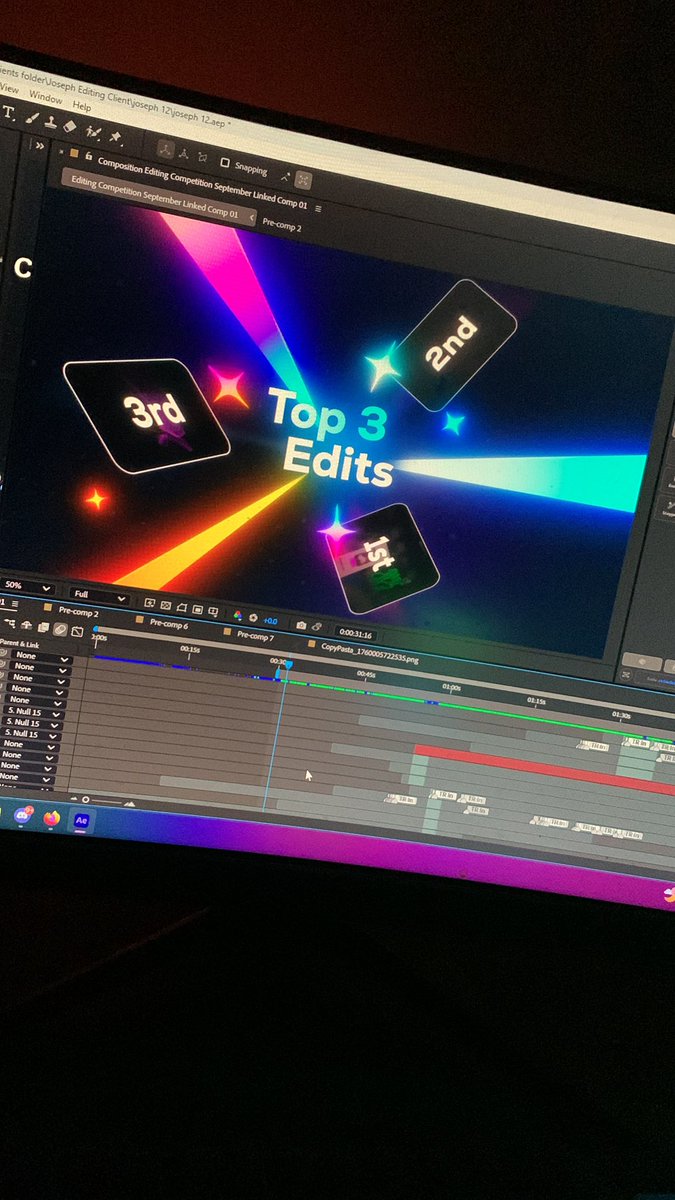Select the Brush tool
Screen dimensions: 675x1200
(31, 118)
